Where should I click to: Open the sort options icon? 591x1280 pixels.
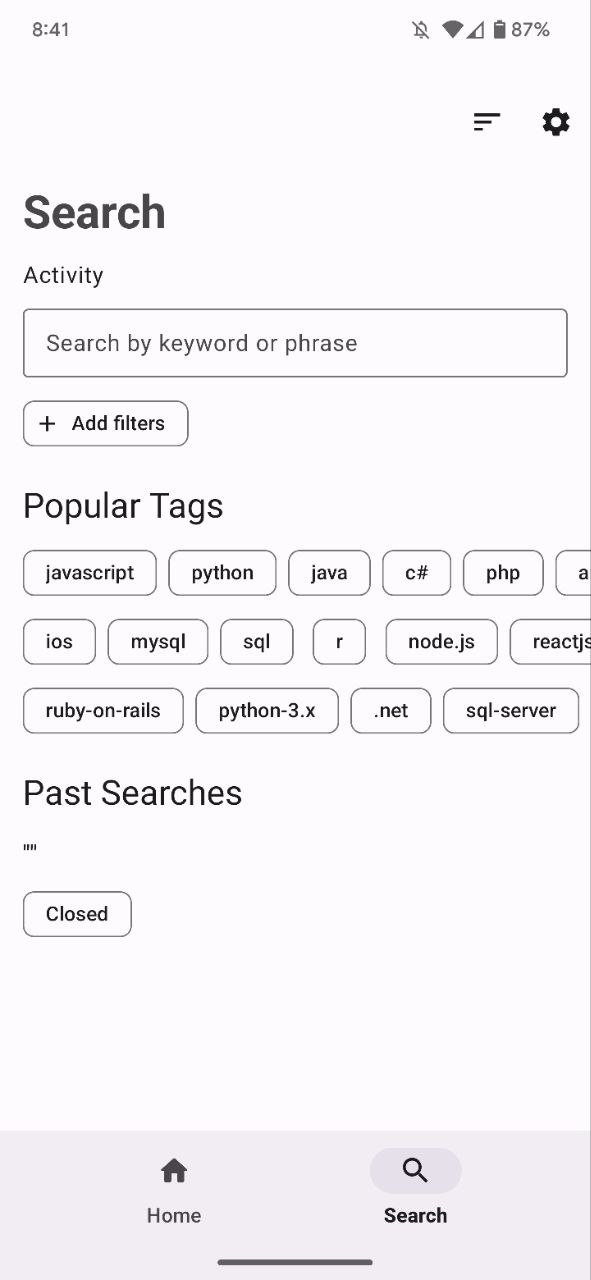(487, 122)
